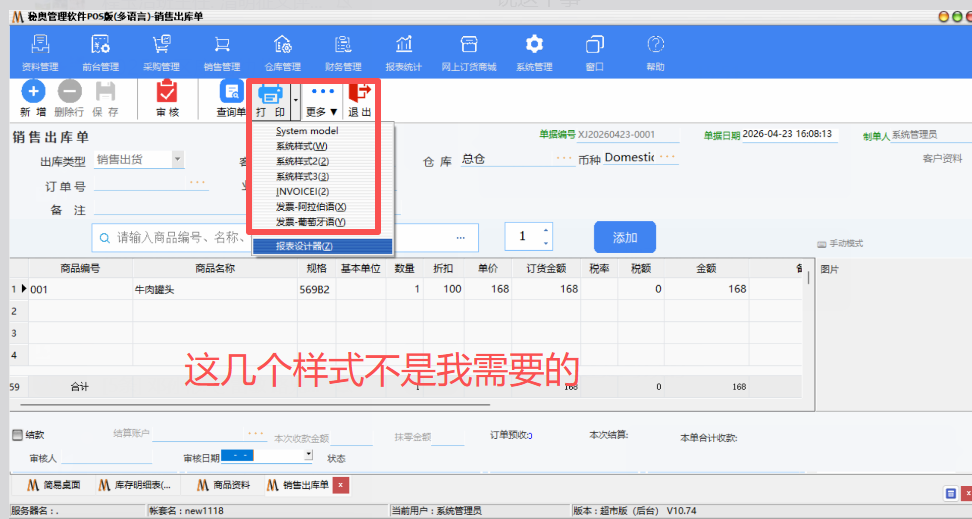Select 系统样式(W) print style
Image resolution: width=972 pixels, height=519 pixels.
point(301,147)
